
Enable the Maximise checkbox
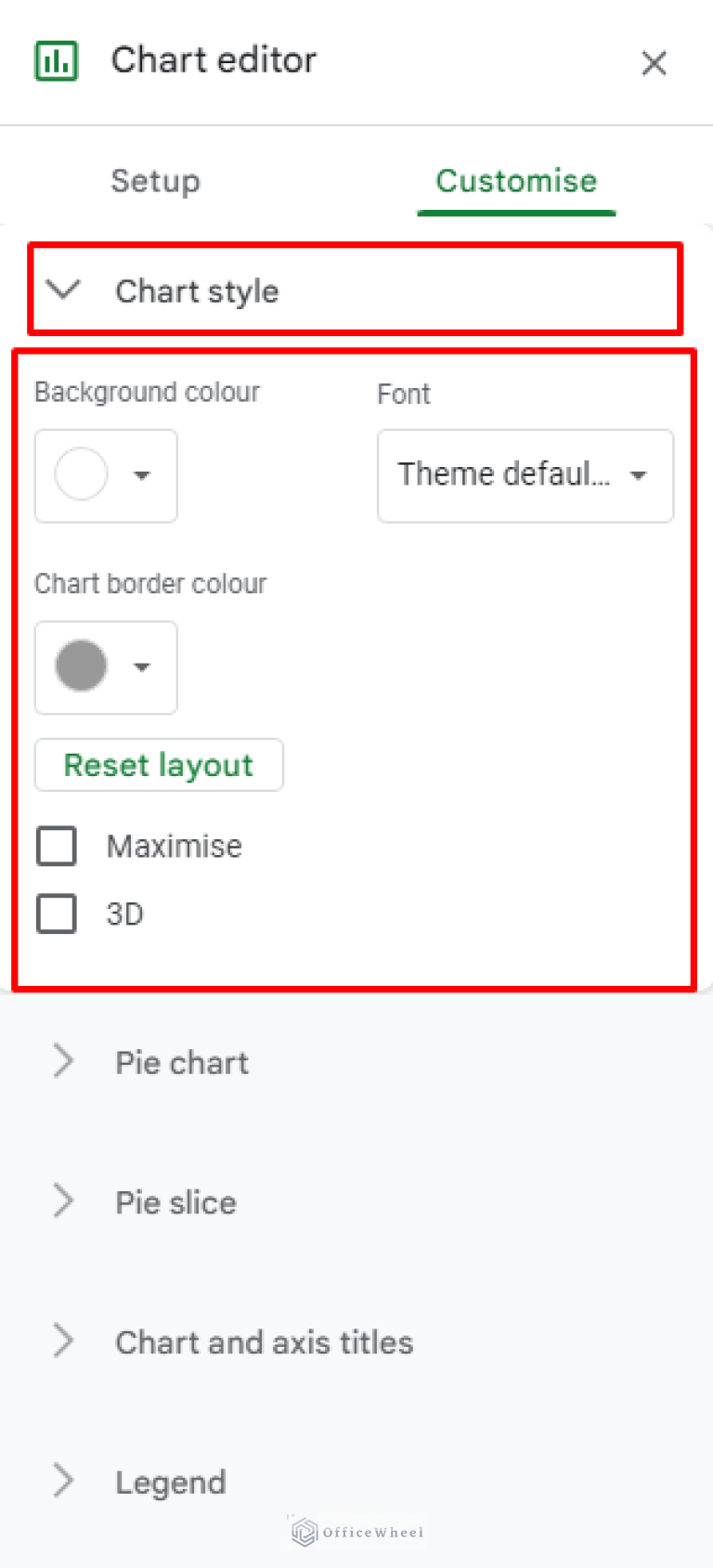click(x=56, y=846)
